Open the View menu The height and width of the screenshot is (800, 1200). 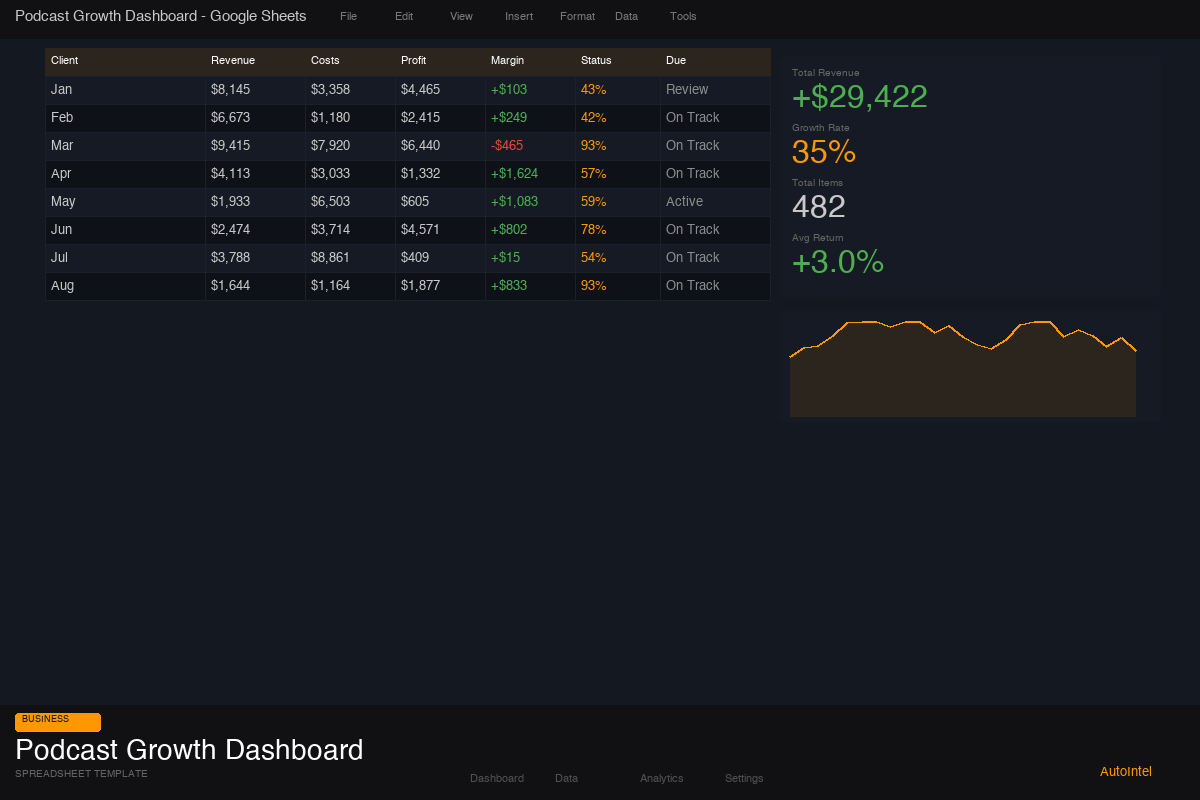461,17
